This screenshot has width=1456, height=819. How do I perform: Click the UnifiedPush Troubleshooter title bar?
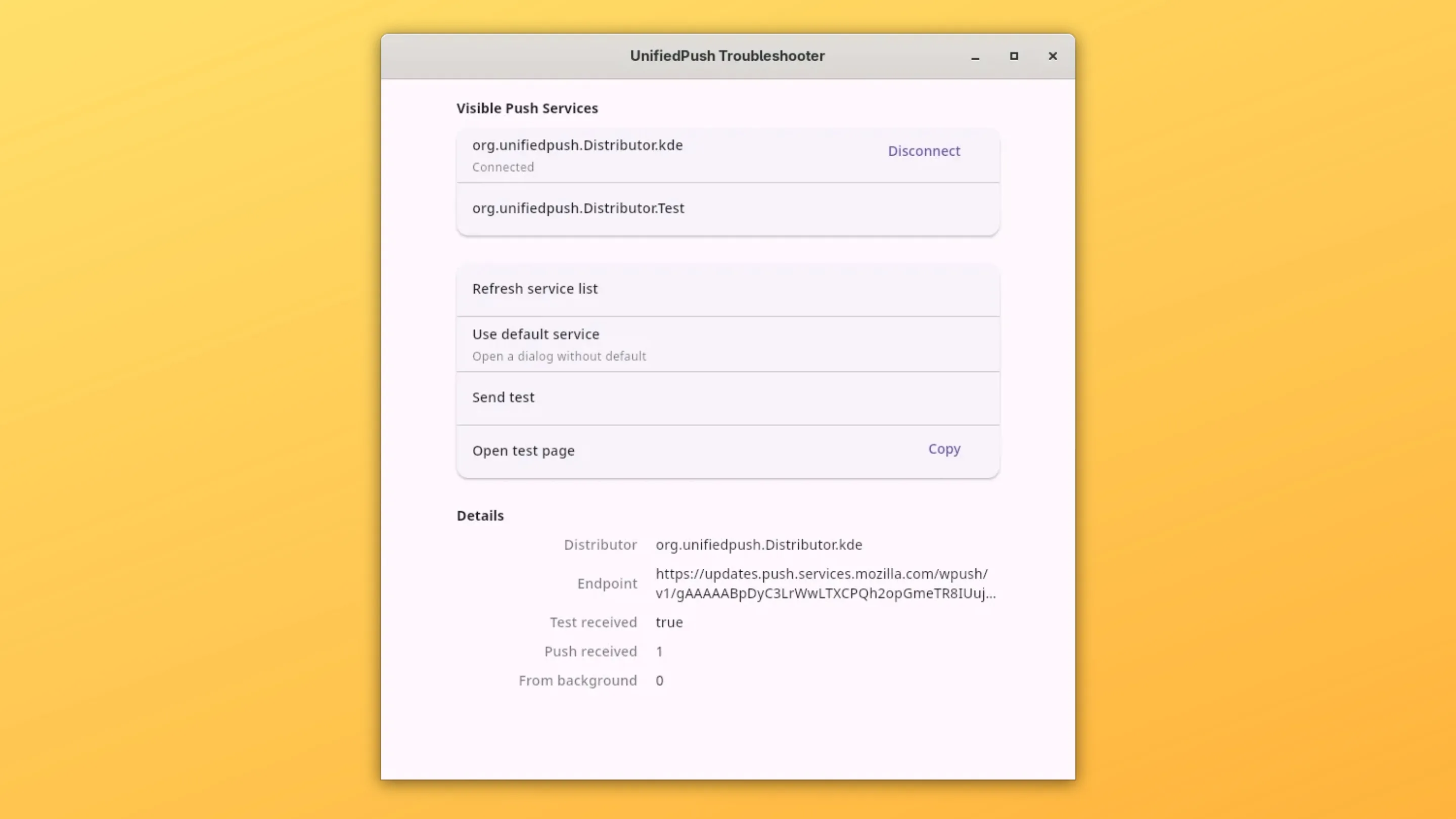[x=727, y=56]
